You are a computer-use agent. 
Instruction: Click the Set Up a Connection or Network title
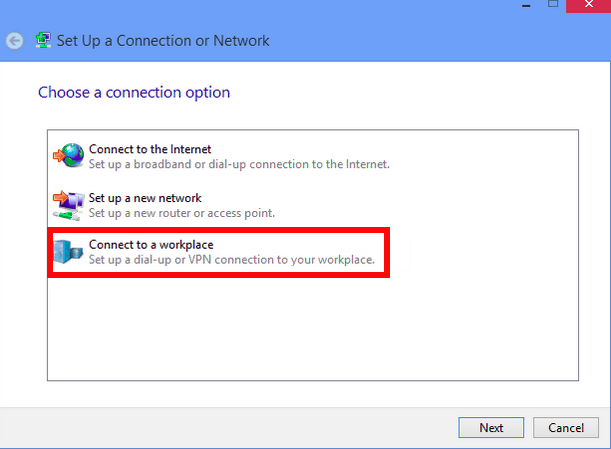pos(163,41)
